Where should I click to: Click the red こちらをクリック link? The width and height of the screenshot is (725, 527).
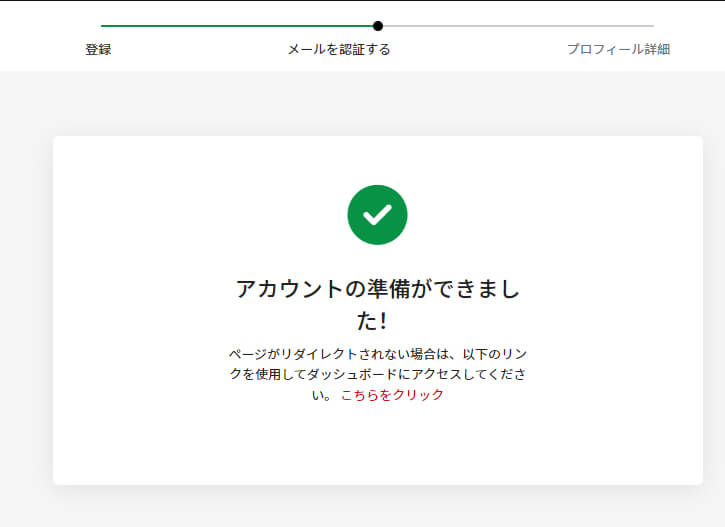[392, 395]
